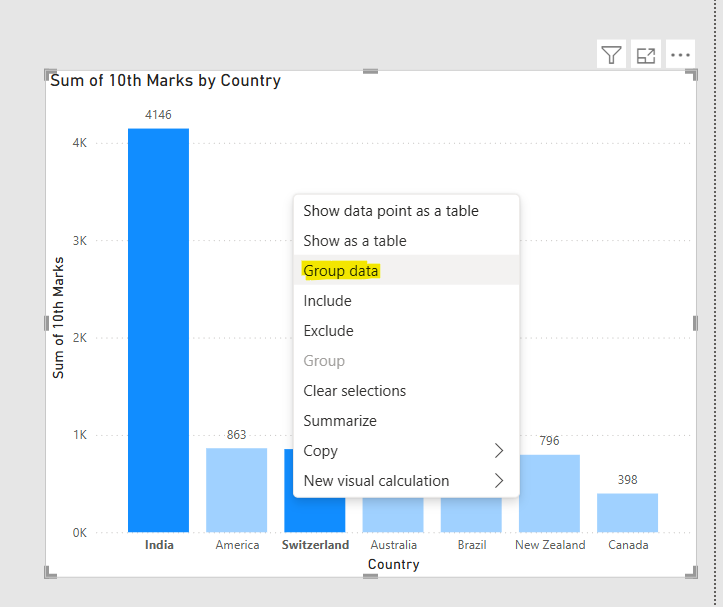Select the India bar in chart
The width and height of the screenshot is (723, 607).
tap(158, 330)
